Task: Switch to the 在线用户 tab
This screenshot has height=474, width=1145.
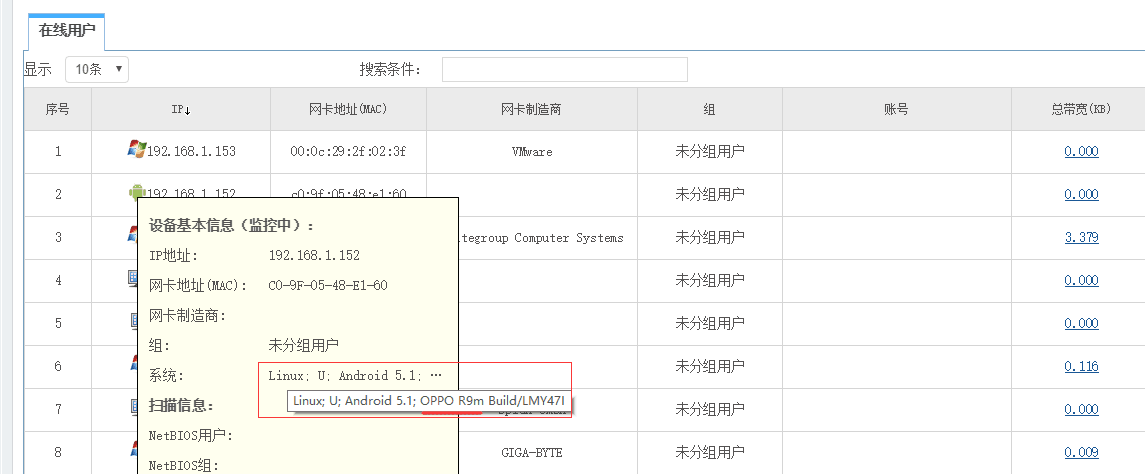Action: click(67, 31)
